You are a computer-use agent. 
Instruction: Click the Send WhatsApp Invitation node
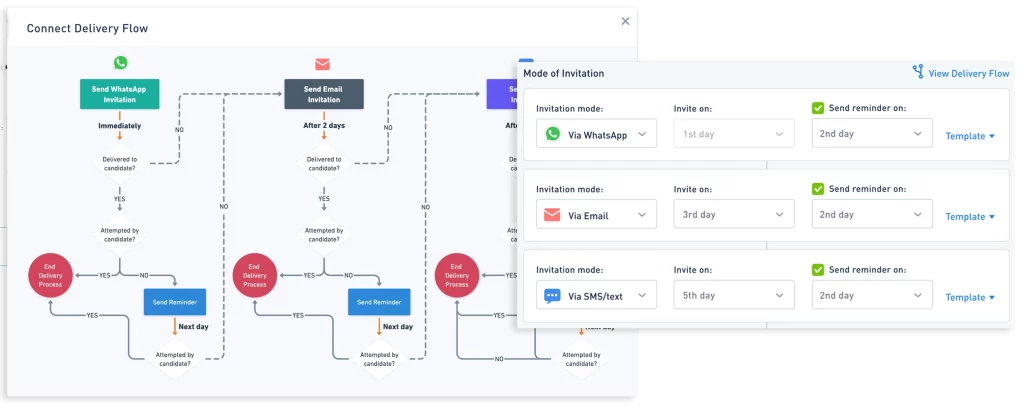click(120, 94)
